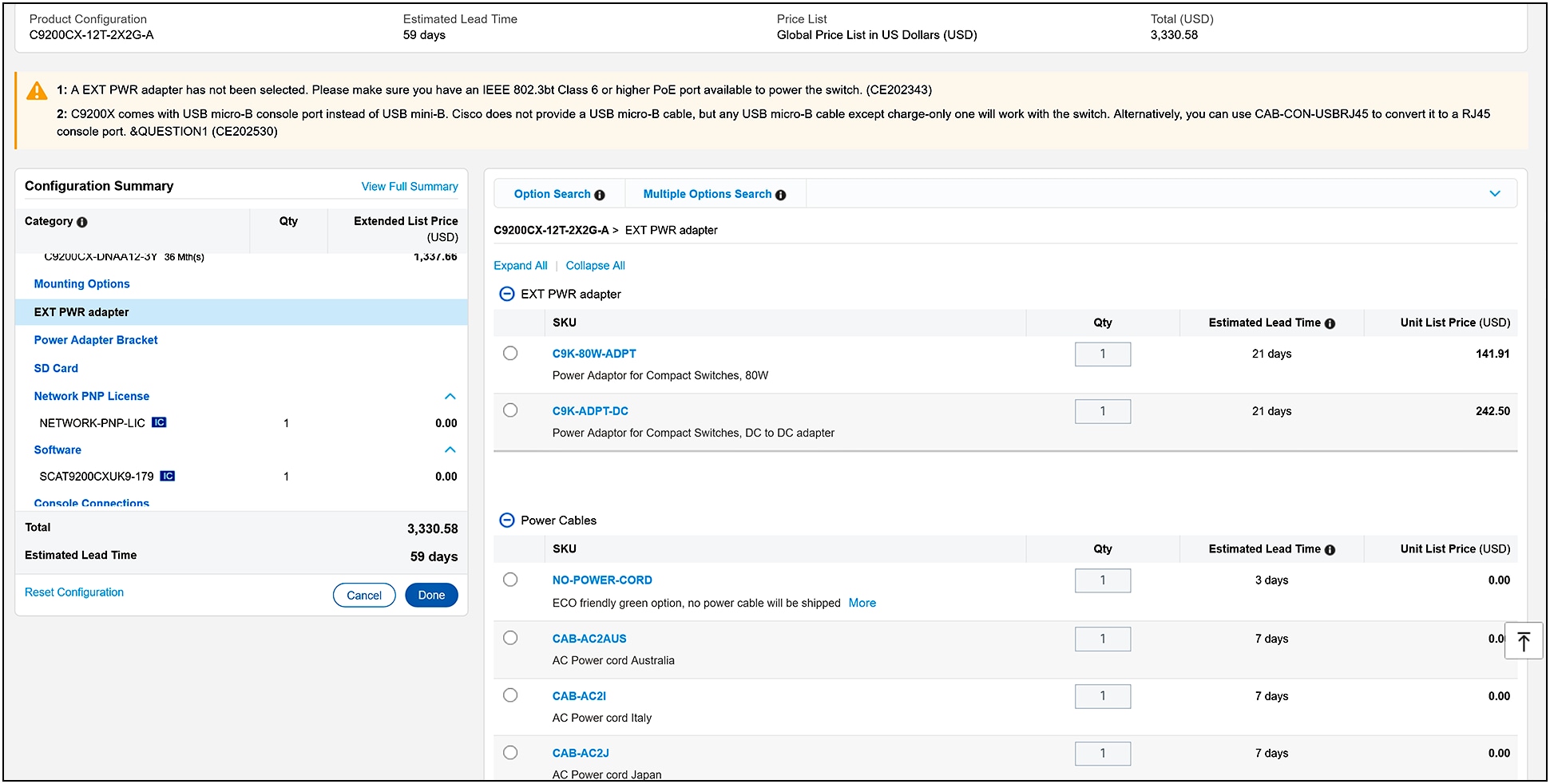The height and width of the screenshot is (784, 1550).
Task: Click the Network PNP License category label
Action: tap(92, 396)
